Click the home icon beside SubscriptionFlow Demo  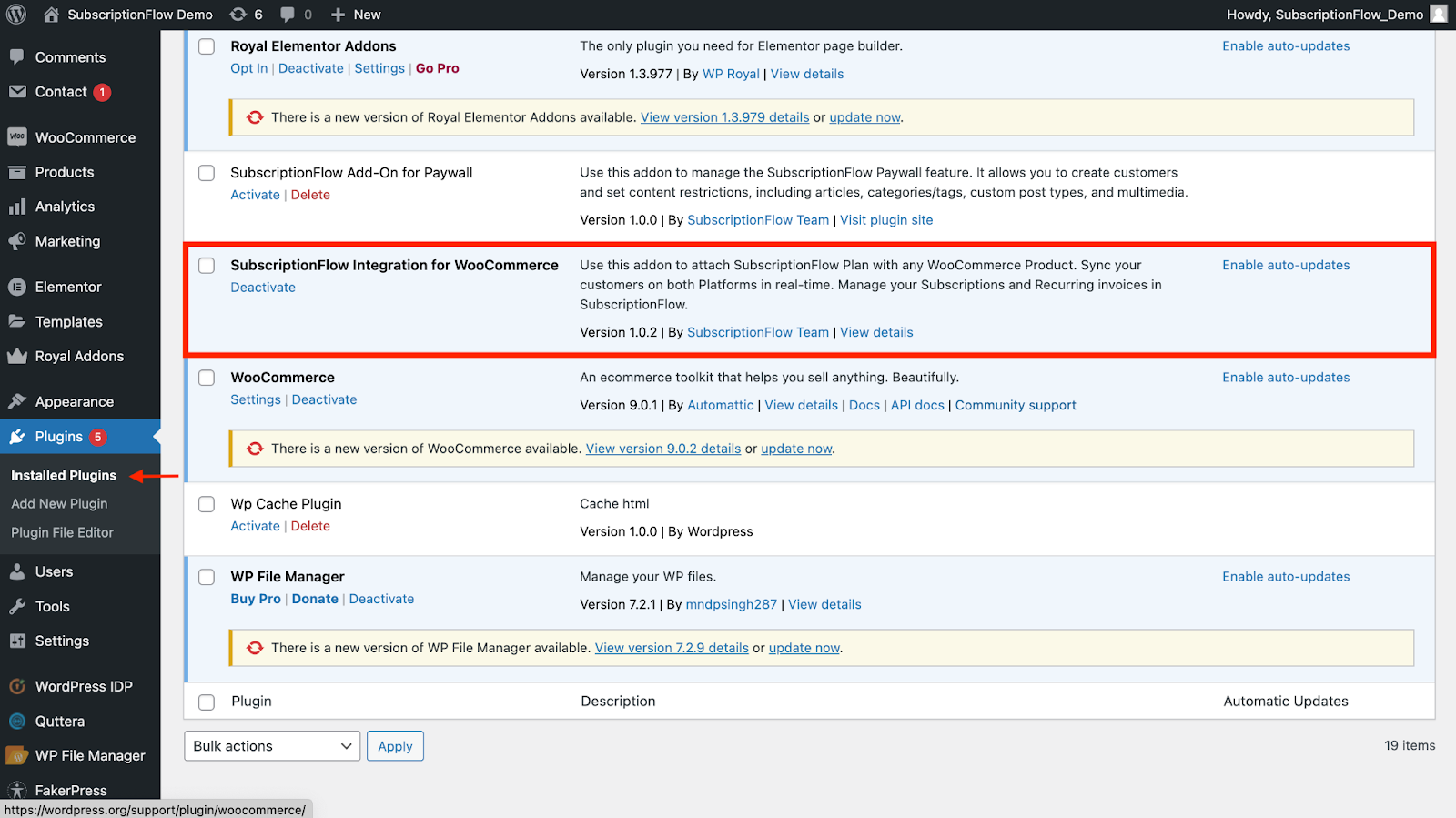(x=51, y=15)
